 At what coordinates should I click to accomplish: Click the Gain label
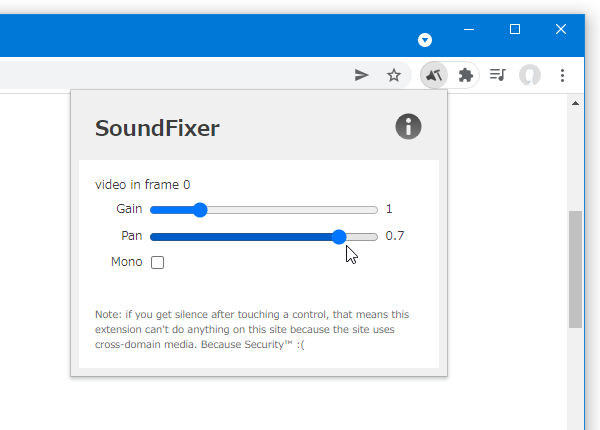coord(129,209)
